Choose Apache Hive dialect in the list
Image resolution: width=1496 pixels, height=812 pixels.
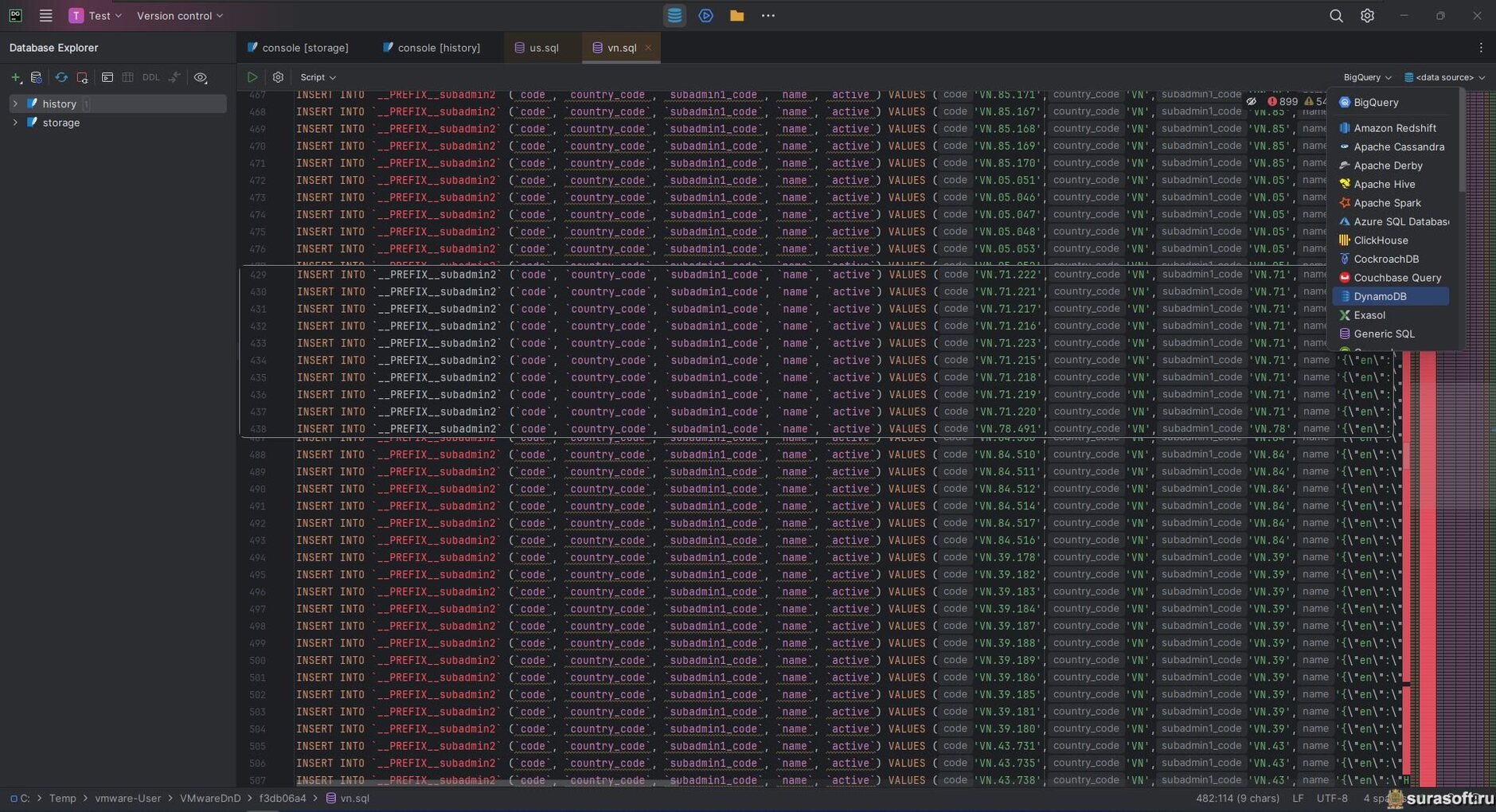coord(1384,185)
